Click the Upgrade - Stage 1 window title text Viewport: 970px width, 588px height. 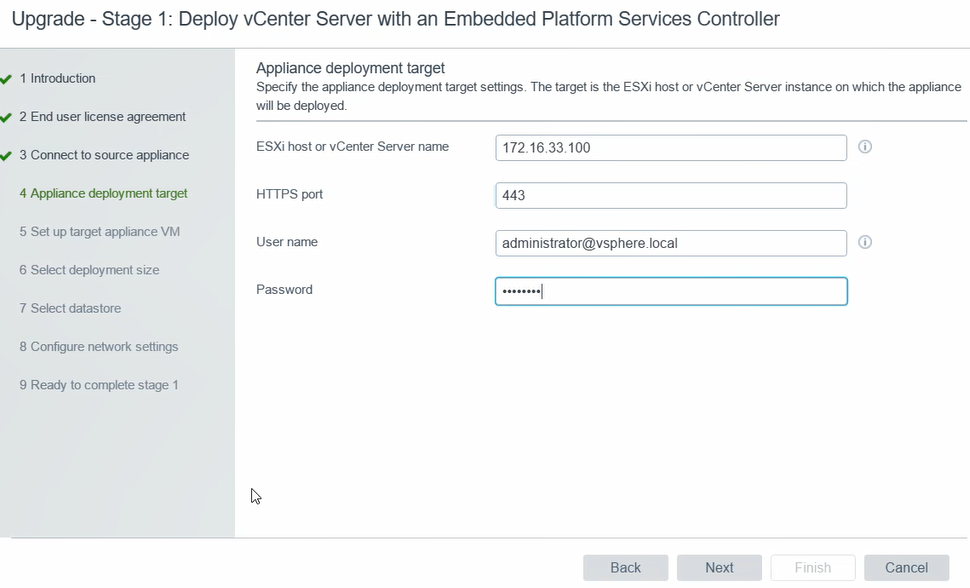[x=395, y=19]
